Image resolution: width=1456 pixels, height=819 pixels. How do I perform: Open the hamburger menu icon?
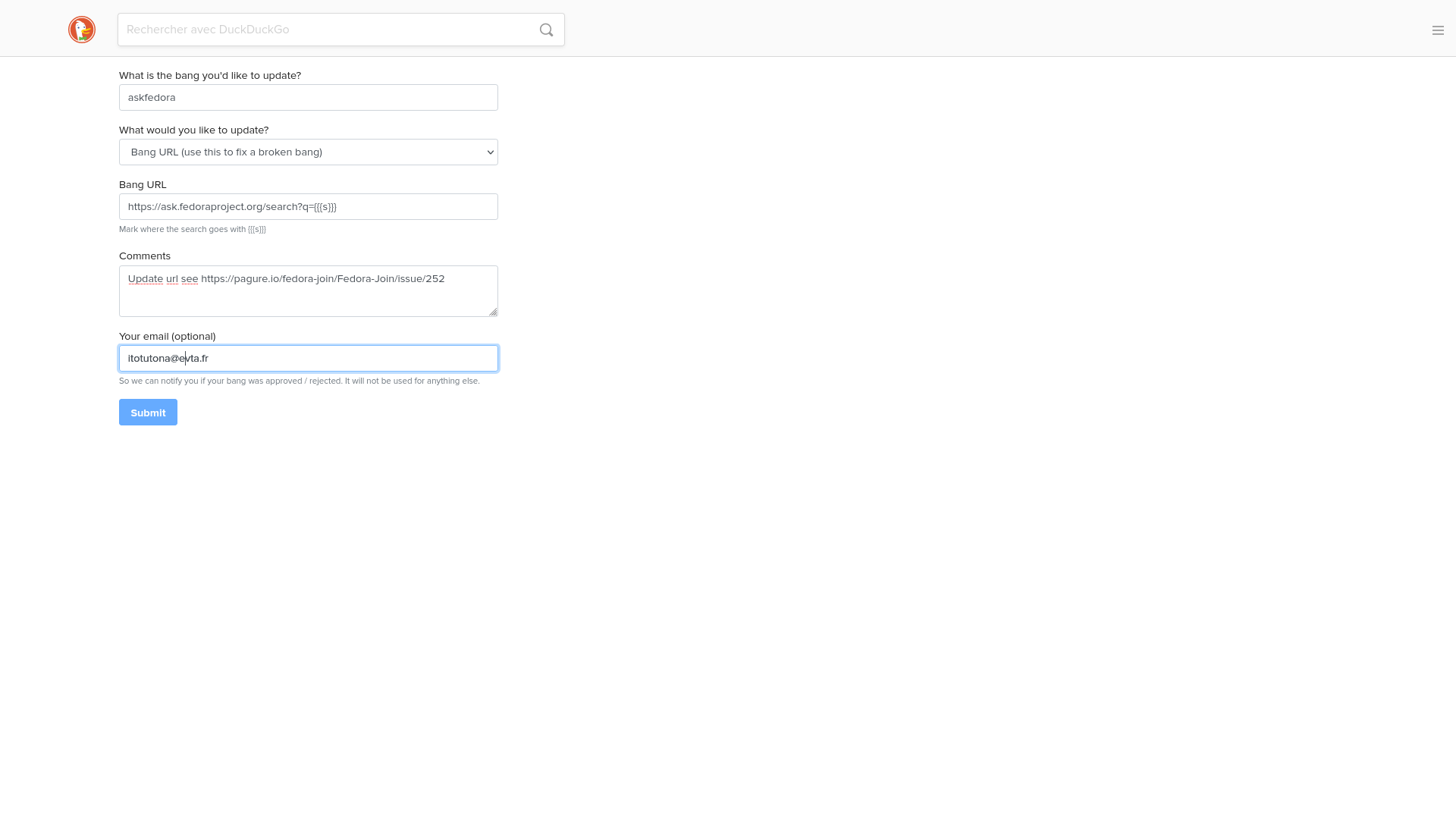pos(1438,30)
